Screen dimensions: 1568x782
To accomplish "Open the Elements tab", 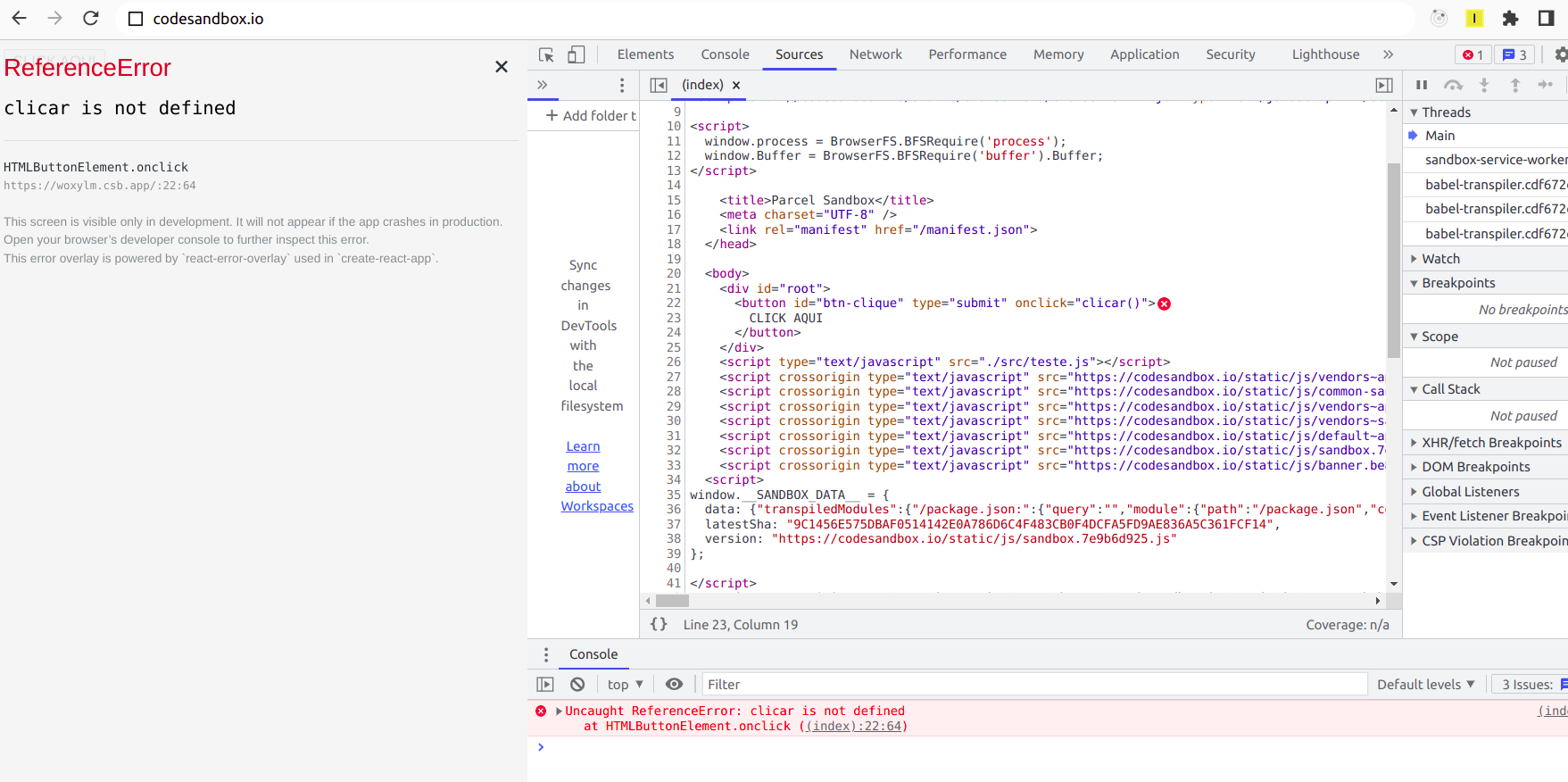I will 645,54.
